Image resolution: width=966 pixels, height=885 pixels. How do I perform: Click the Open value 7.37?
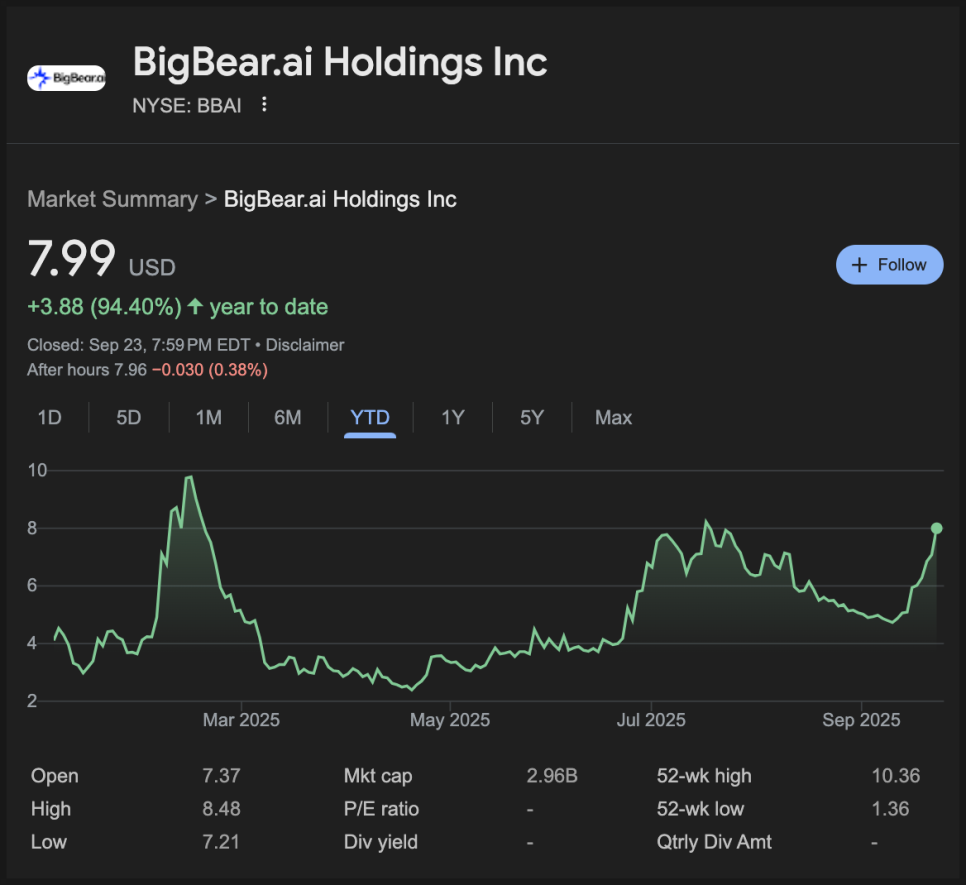221,776
